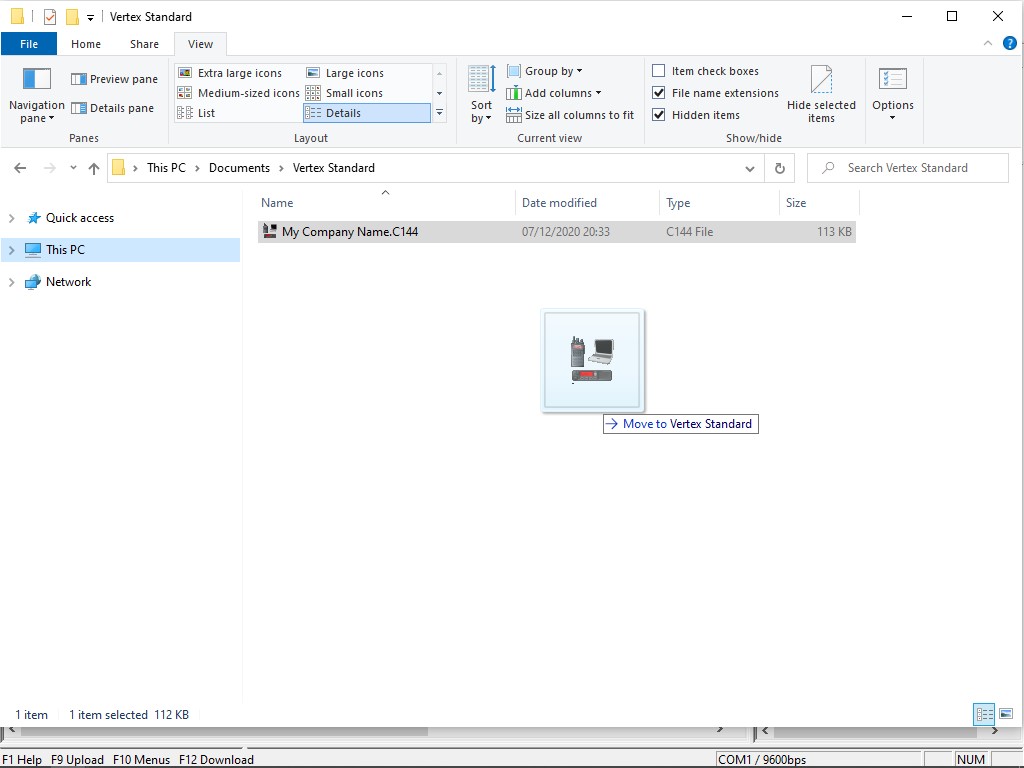
Task: Expand Quick access in the navigation tree
Action: [x=11, y=218]
